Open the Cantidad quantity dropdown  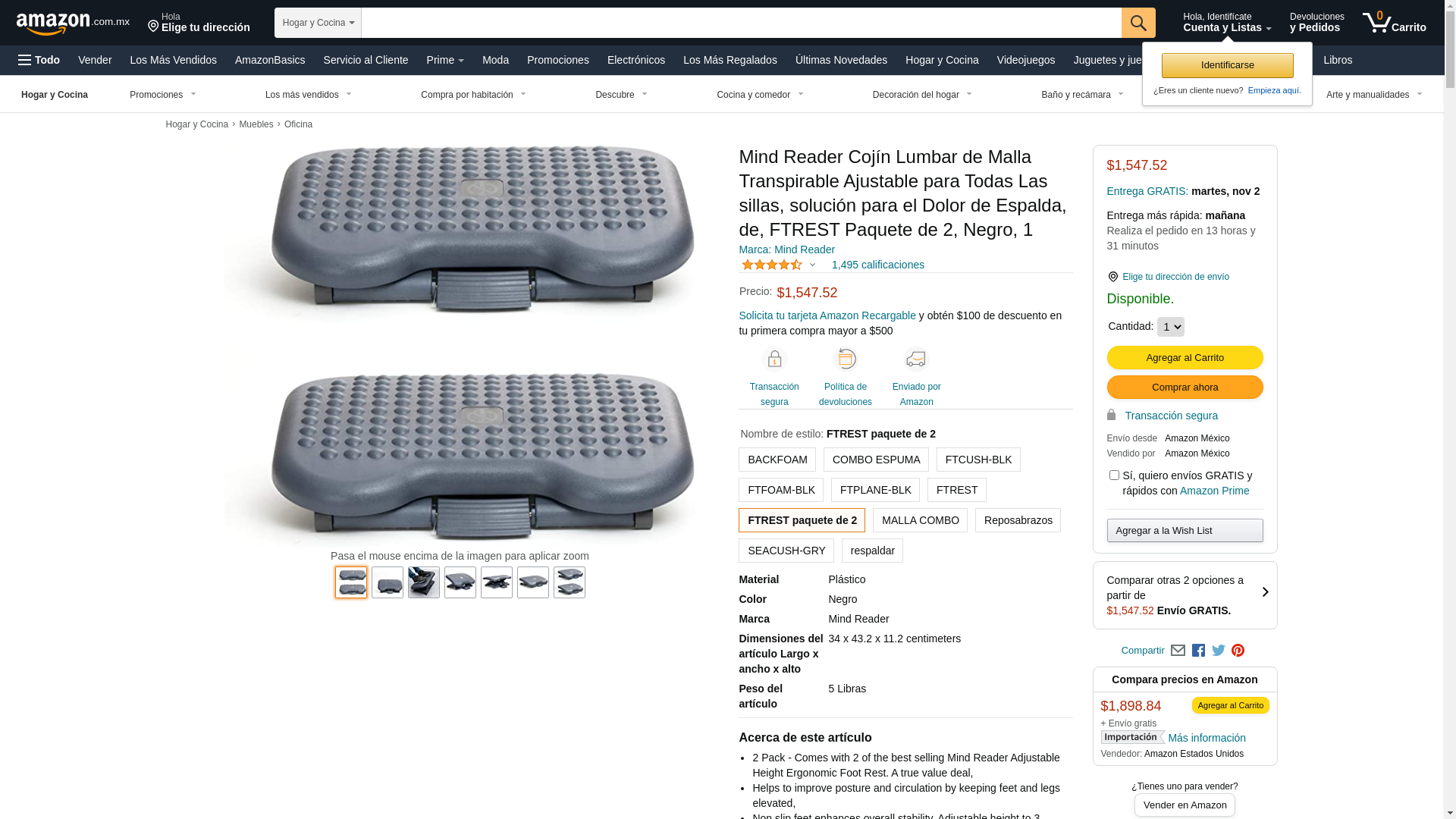pos(1170,327)
